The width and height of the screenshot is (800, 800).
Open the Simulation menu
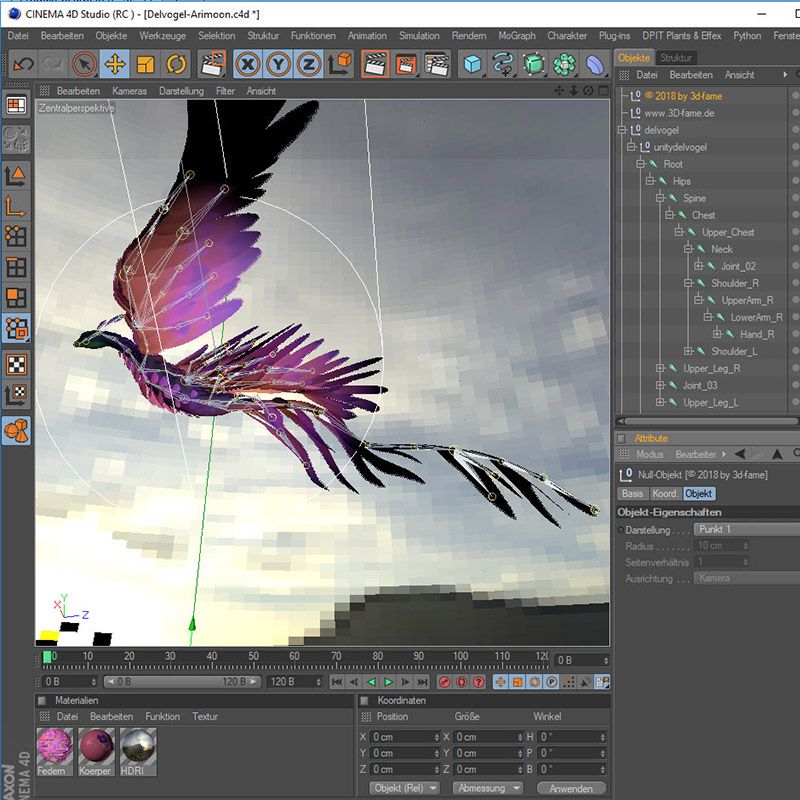coord(419,36)
